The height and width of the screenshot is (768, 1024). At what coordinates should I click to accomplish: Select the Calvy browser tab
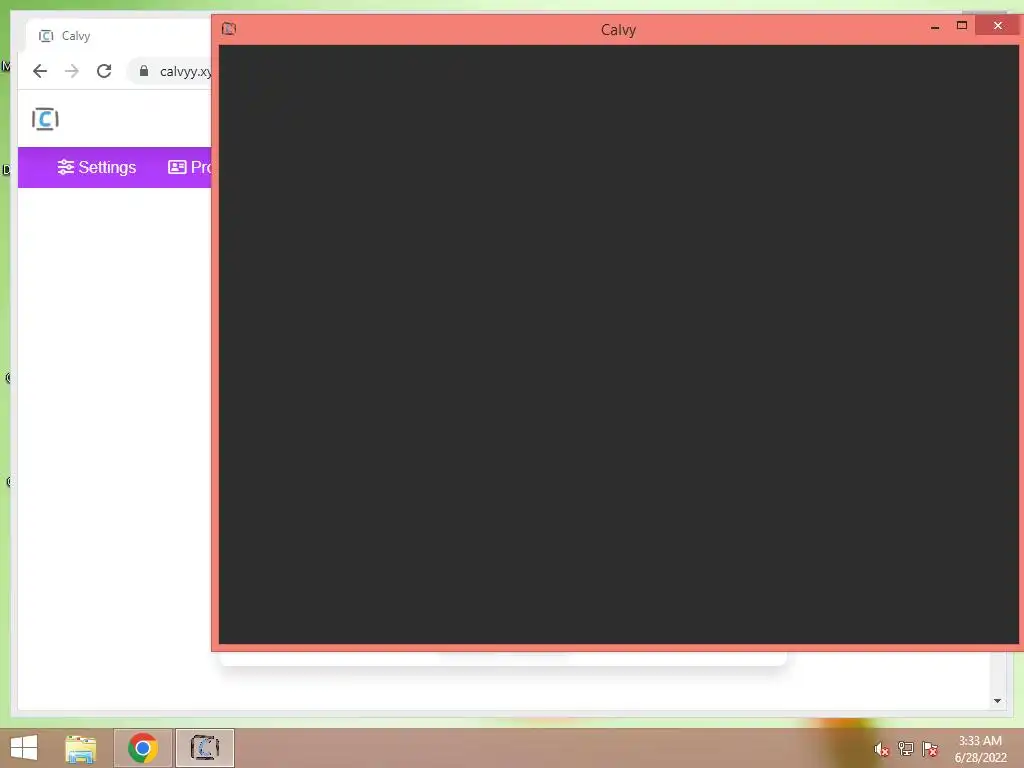point(118,36)
